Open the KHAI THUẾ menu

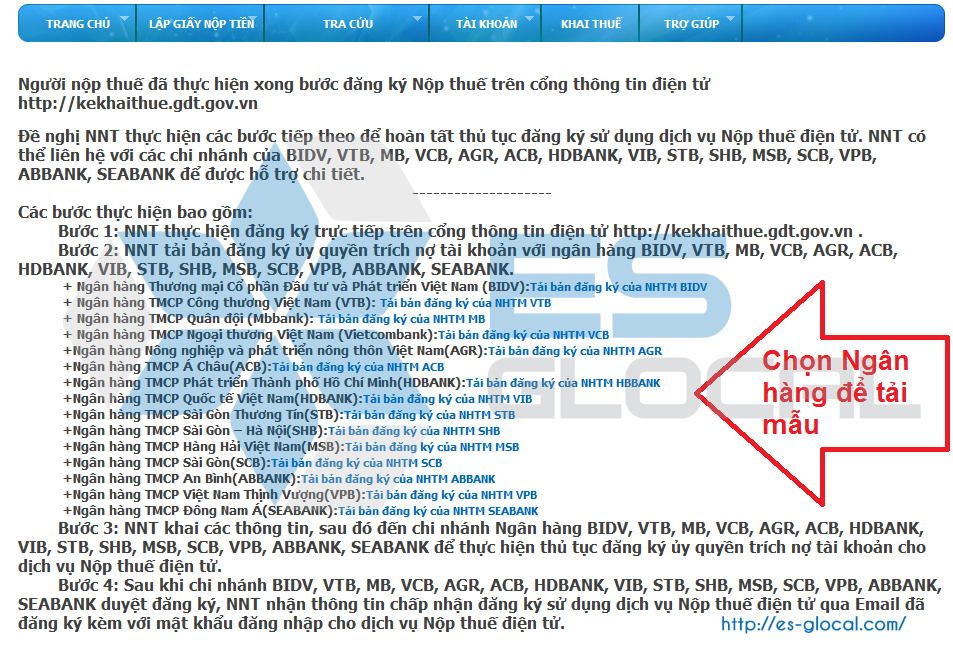click(591, 24)
